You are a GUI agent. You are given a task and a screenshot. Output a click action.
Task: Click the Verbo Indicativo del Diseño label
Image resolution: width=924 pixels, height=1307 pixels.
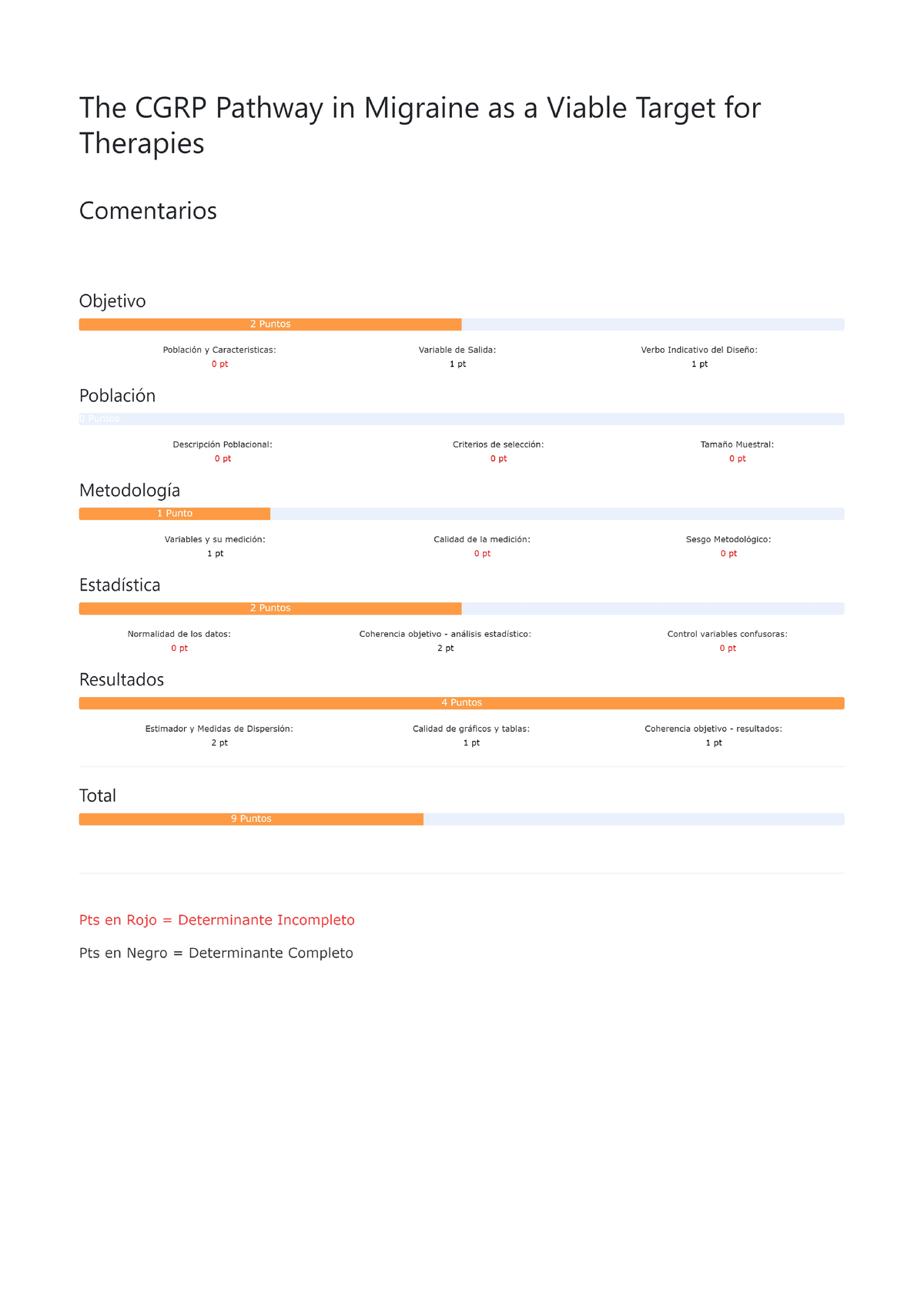[699, 350]
